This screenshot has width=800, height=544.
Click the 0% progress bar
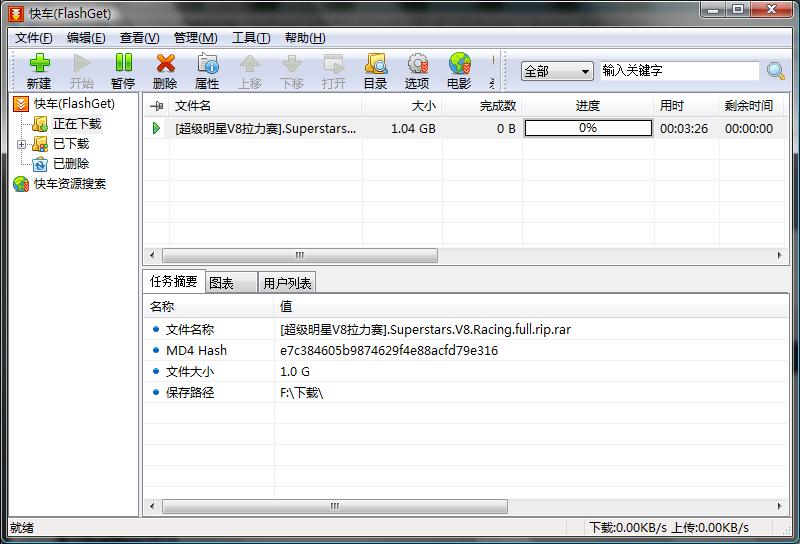pos(588,128)
